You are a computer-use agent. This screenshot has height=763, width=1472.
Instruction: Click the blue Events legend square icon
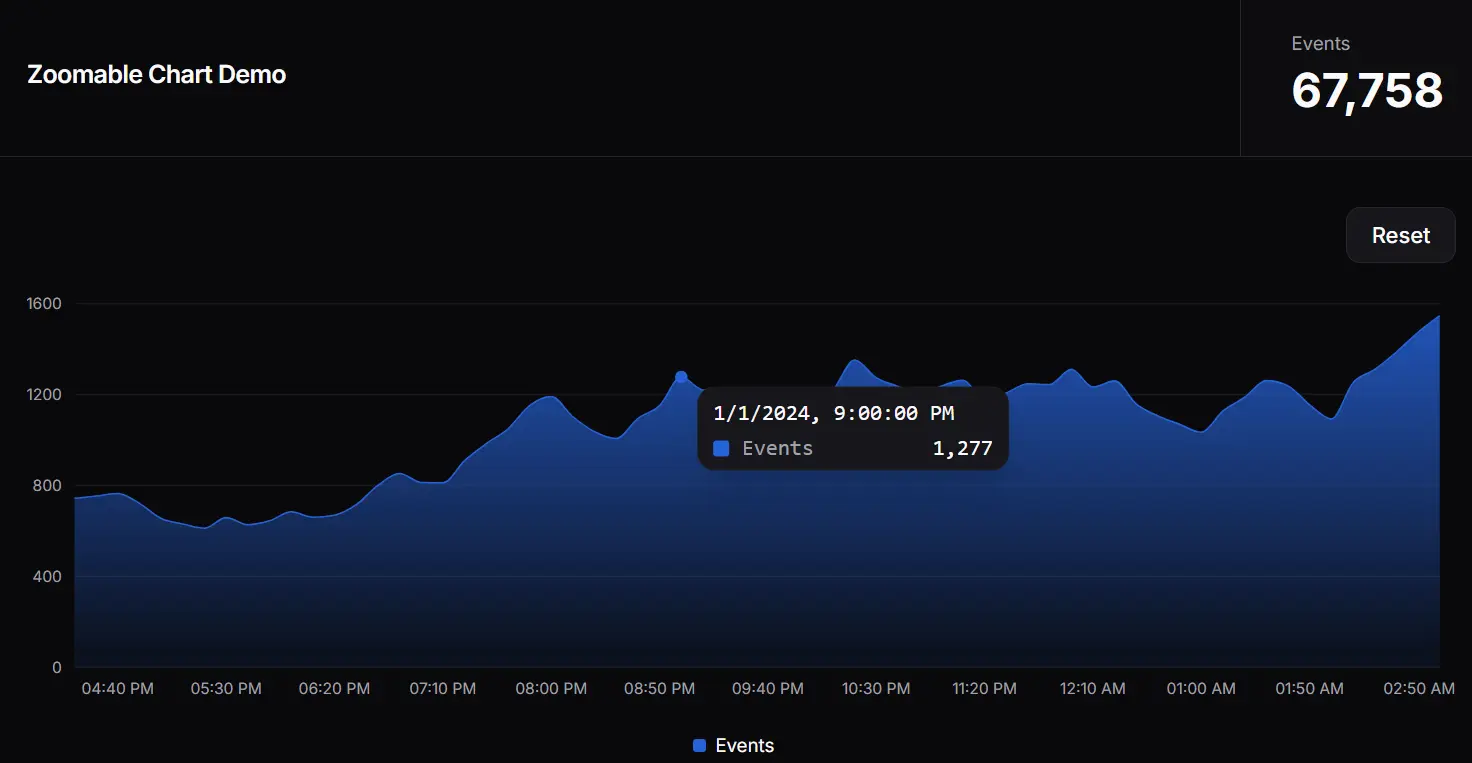pos(700,745)
